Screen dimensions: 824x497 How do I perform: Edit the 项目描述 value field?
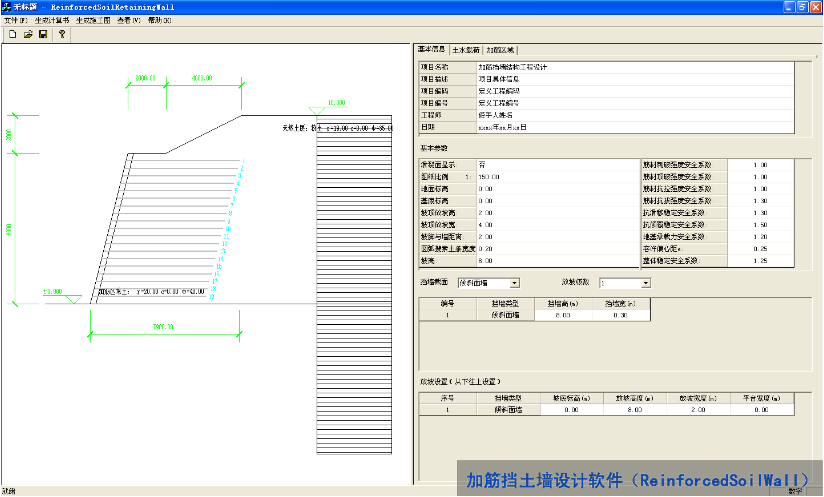click(x=635, y=79)
